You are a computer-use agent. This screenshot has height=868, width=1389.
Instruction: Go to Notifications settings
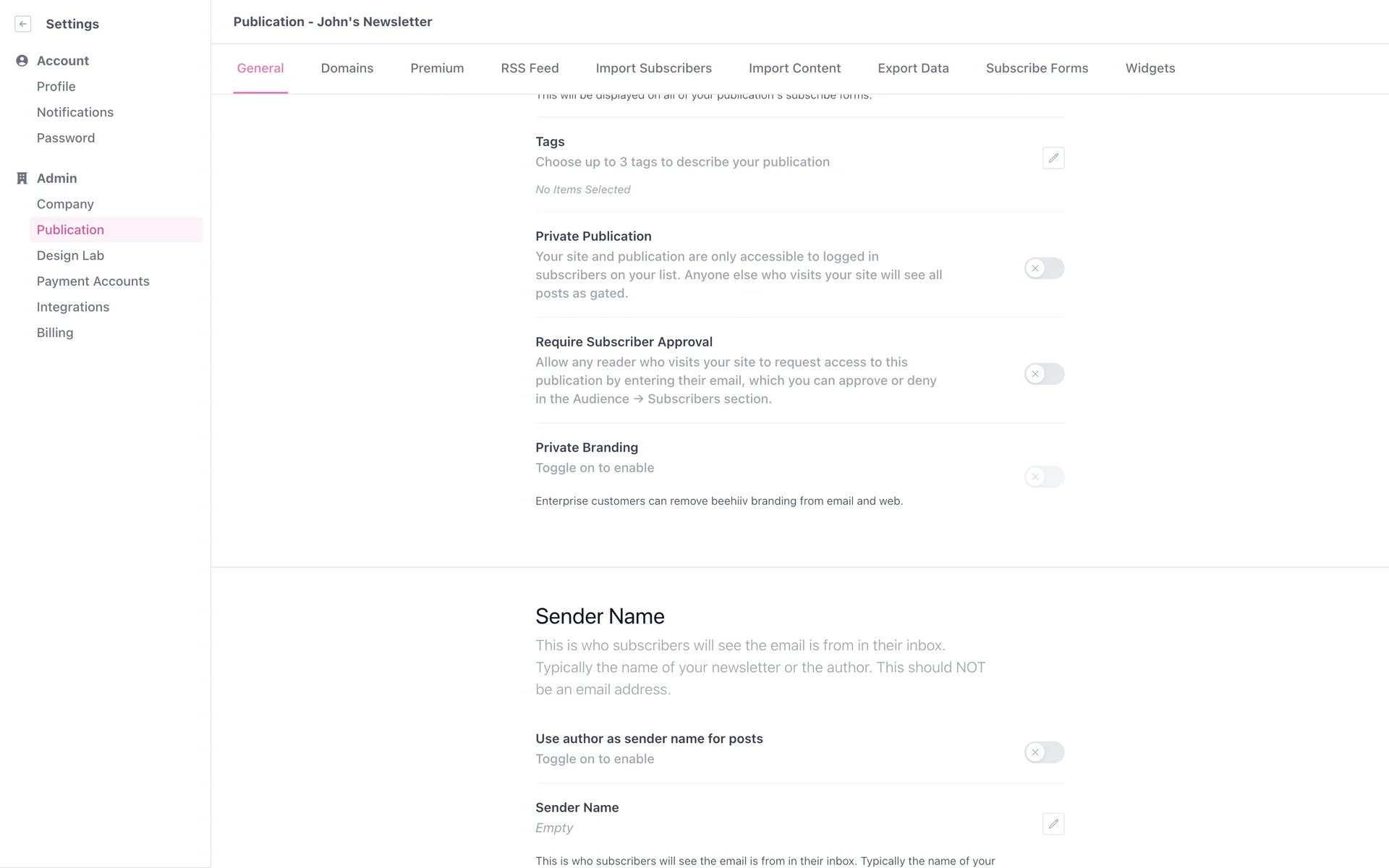[75, 112]
